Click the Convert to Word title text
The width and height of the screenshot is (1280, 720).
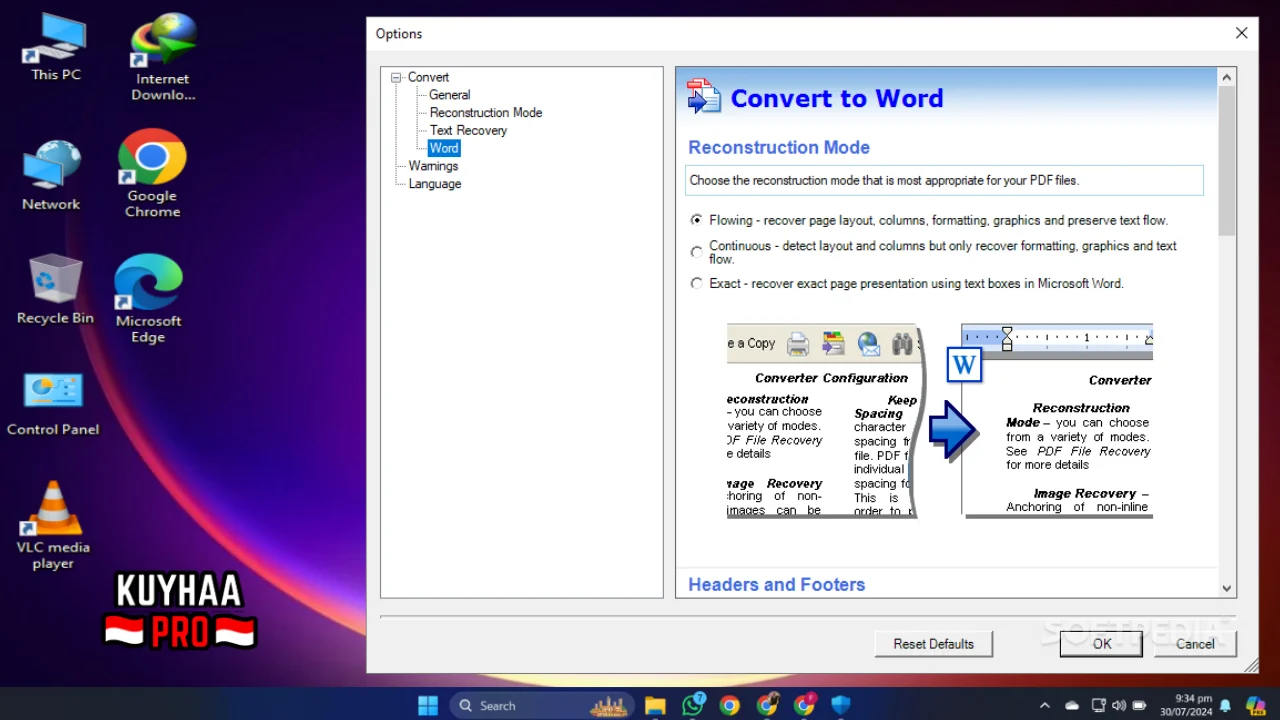click(837, 98)
